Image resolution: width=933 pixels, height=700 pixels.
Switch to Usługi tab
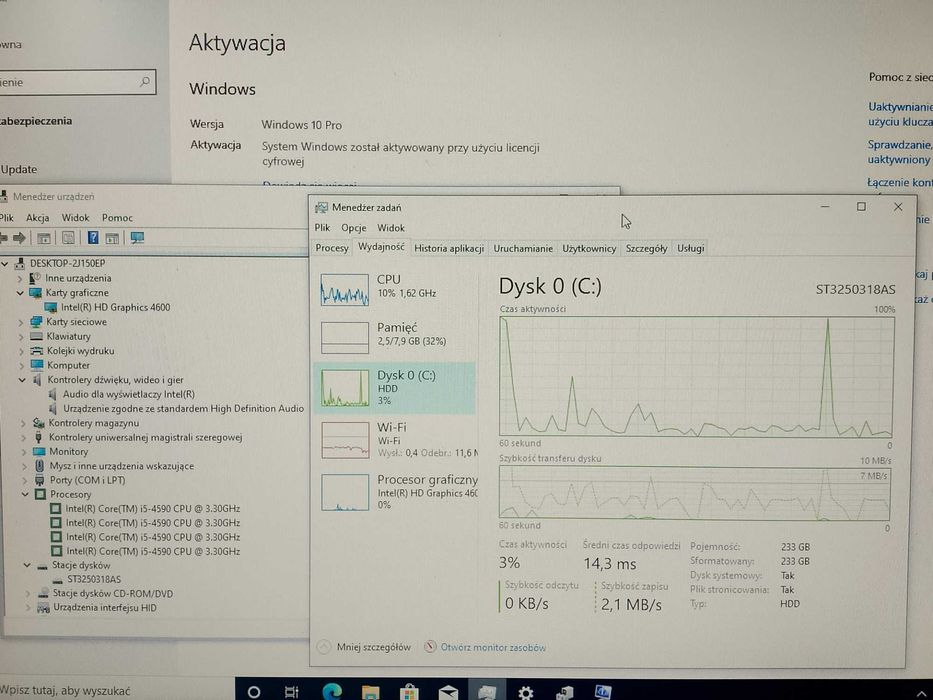click(690, 248)
